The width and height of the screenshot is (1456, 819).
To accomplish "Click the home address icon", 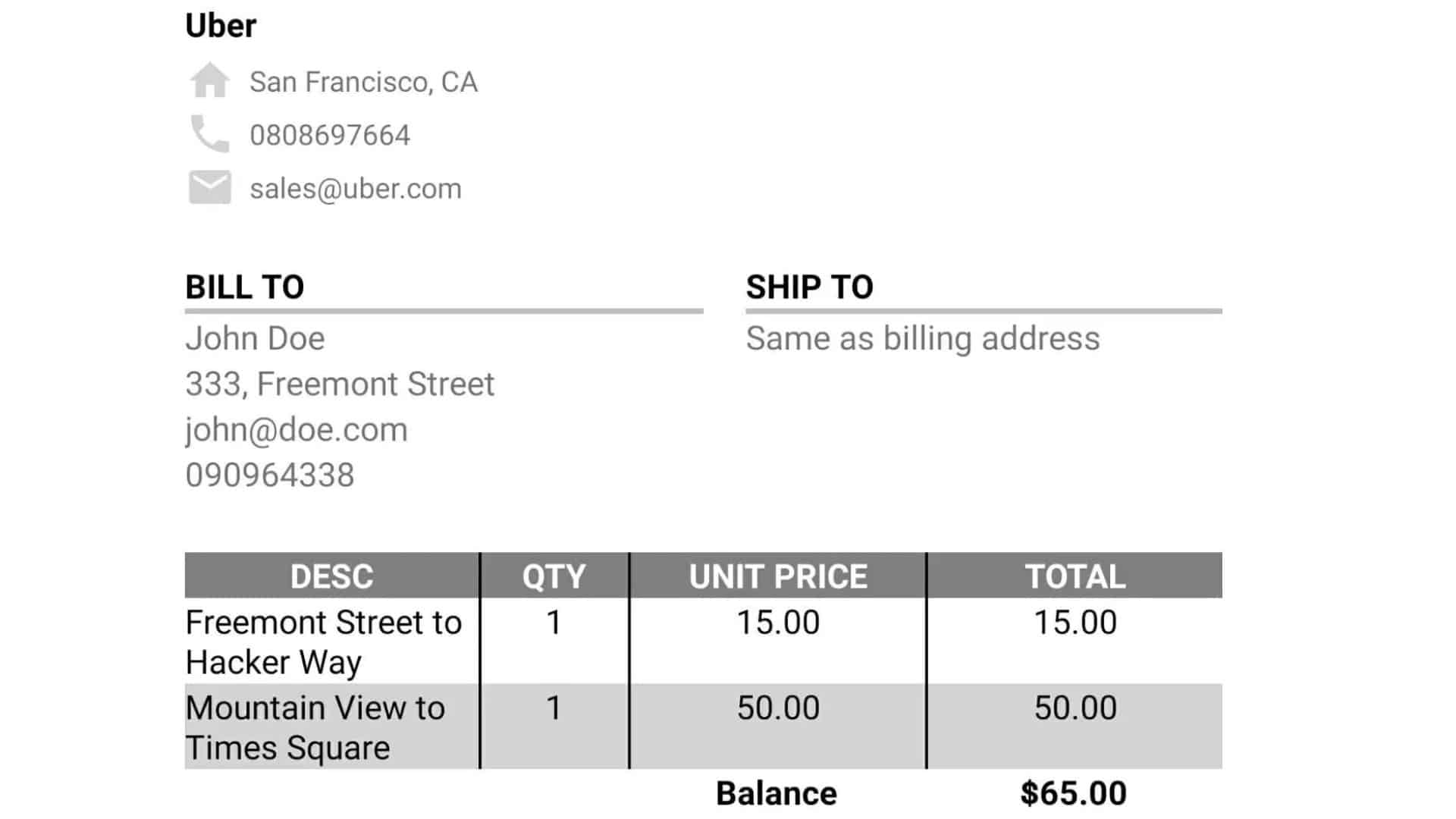I will (209, 80).
